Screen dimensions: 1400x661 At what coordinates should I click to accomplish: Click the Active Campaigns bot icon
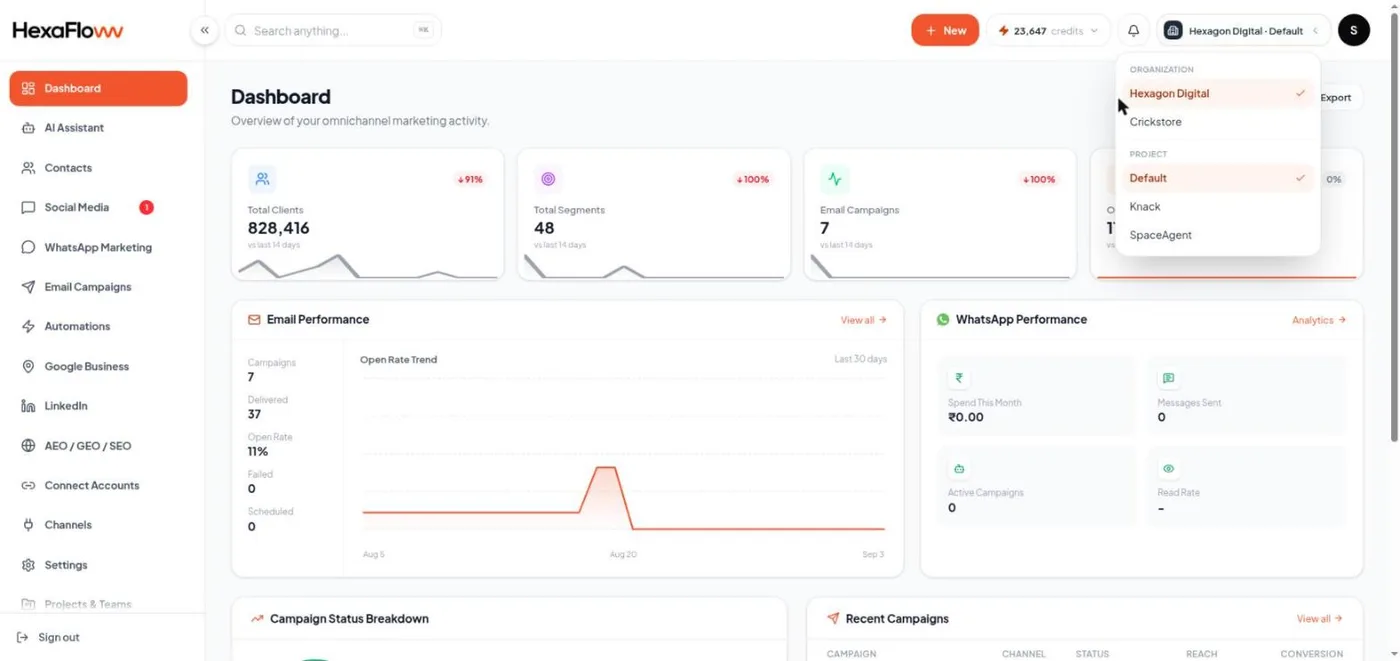[x=959, y=468]
